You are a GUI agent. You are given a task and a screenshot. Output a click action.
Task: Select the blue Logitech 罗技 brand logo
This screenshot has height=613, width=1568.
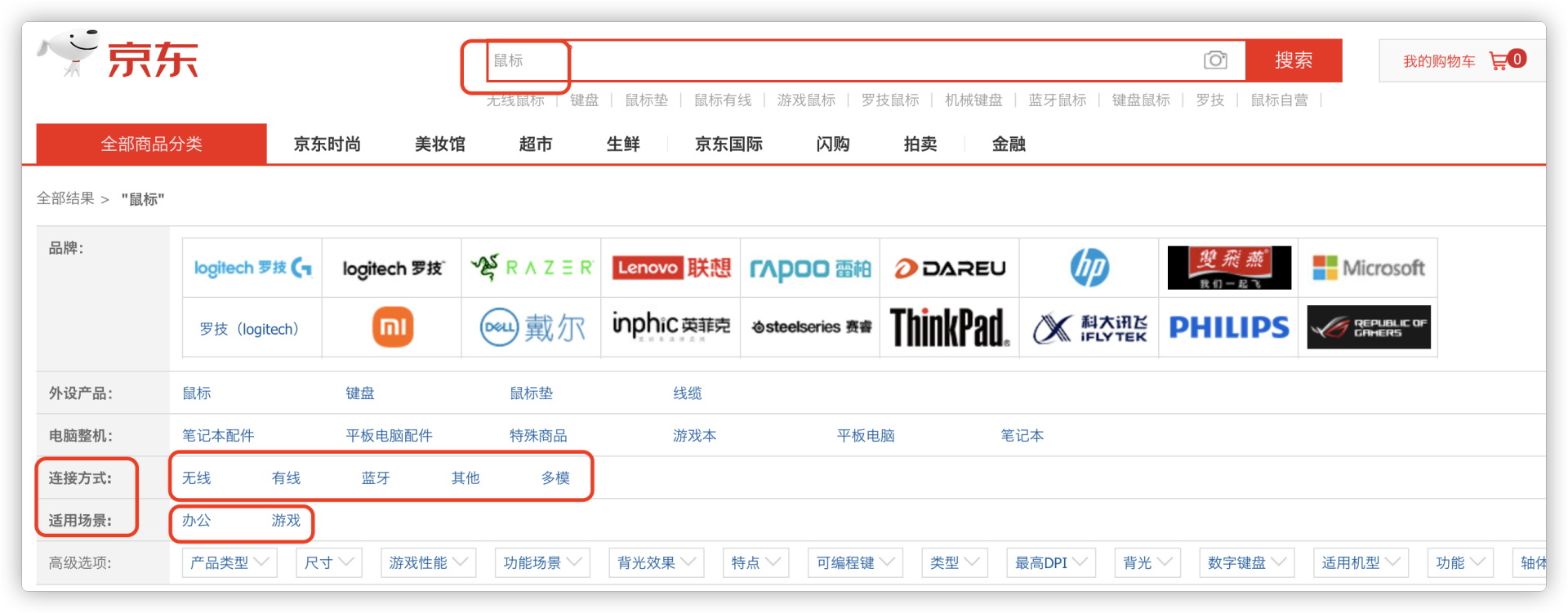coord(252,268)
